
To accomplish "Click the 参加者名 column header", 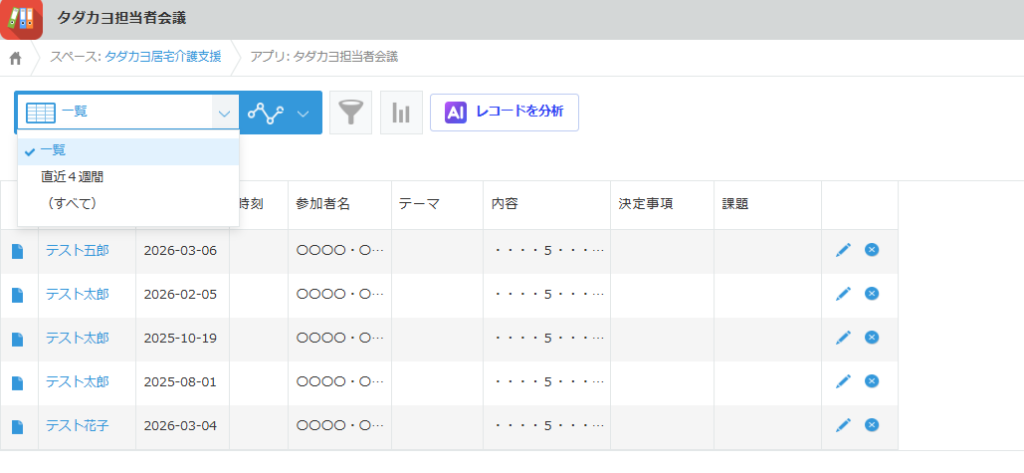I will [x=324, y=204].
